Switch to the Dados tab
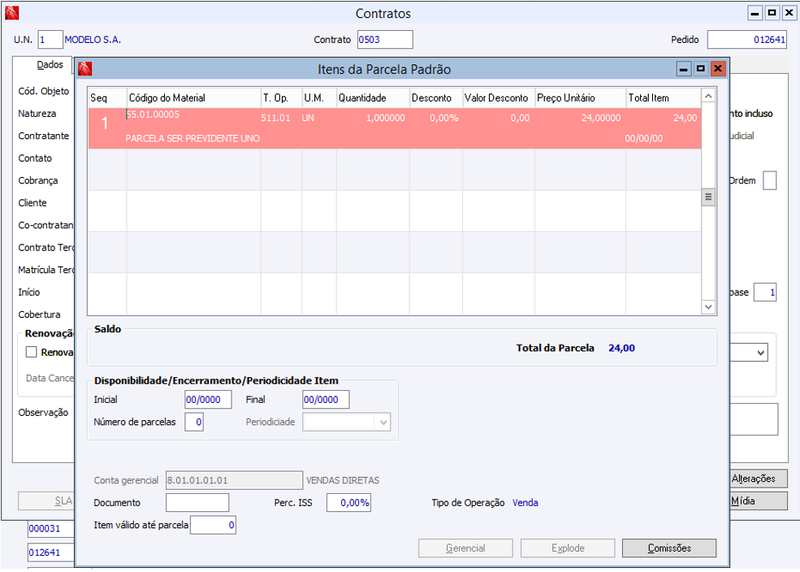 point(49,65)
